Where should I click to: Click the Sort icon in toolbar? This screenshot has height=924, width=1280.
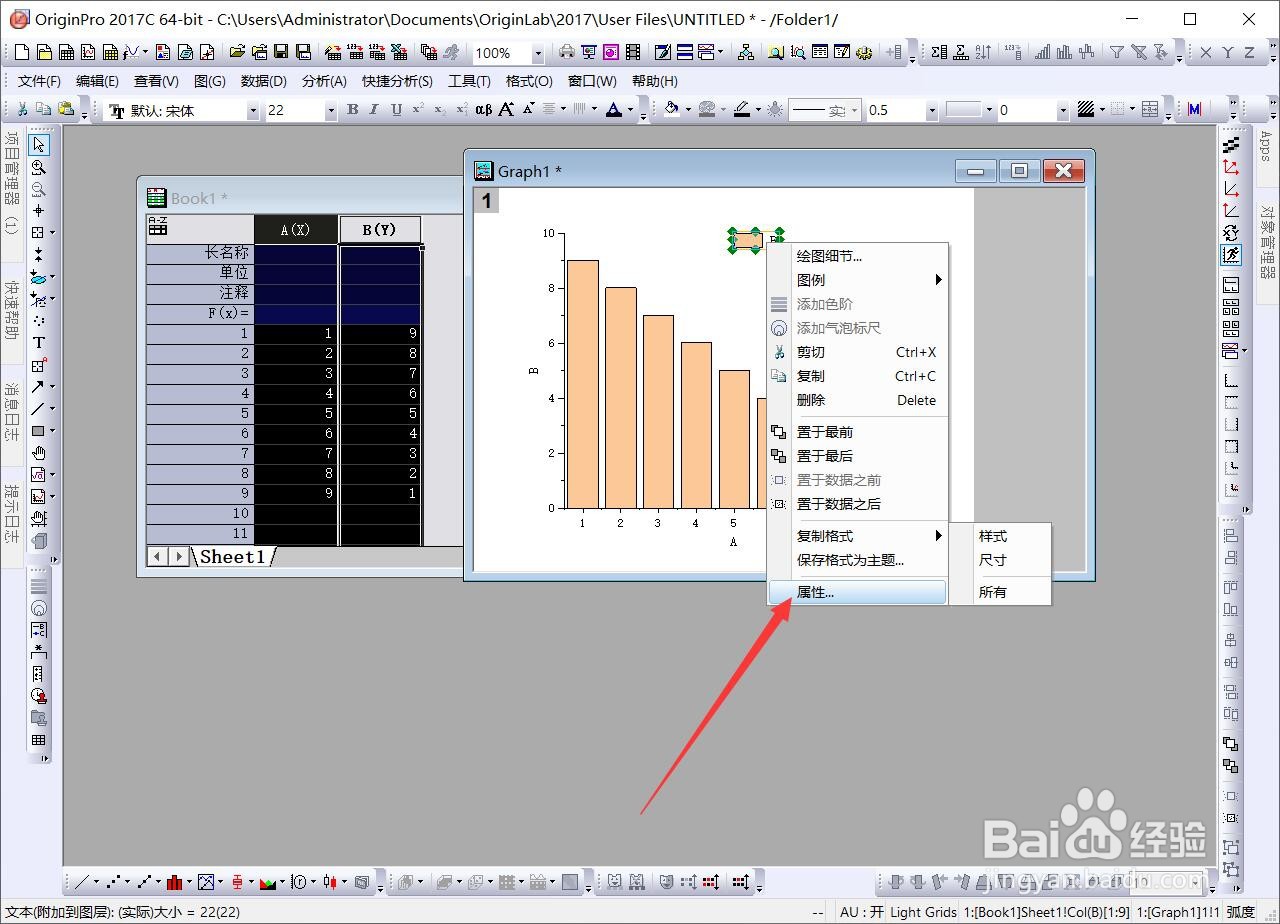(x=984, y=53)
